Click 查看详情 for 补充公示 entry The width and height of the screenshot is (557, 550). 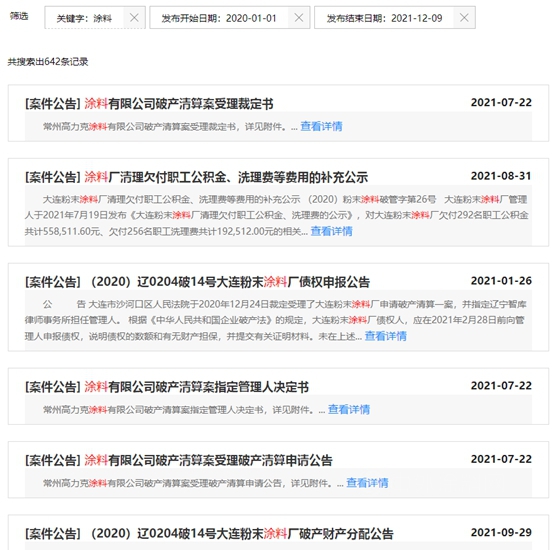pyautogui.click(x=331, y=231)
